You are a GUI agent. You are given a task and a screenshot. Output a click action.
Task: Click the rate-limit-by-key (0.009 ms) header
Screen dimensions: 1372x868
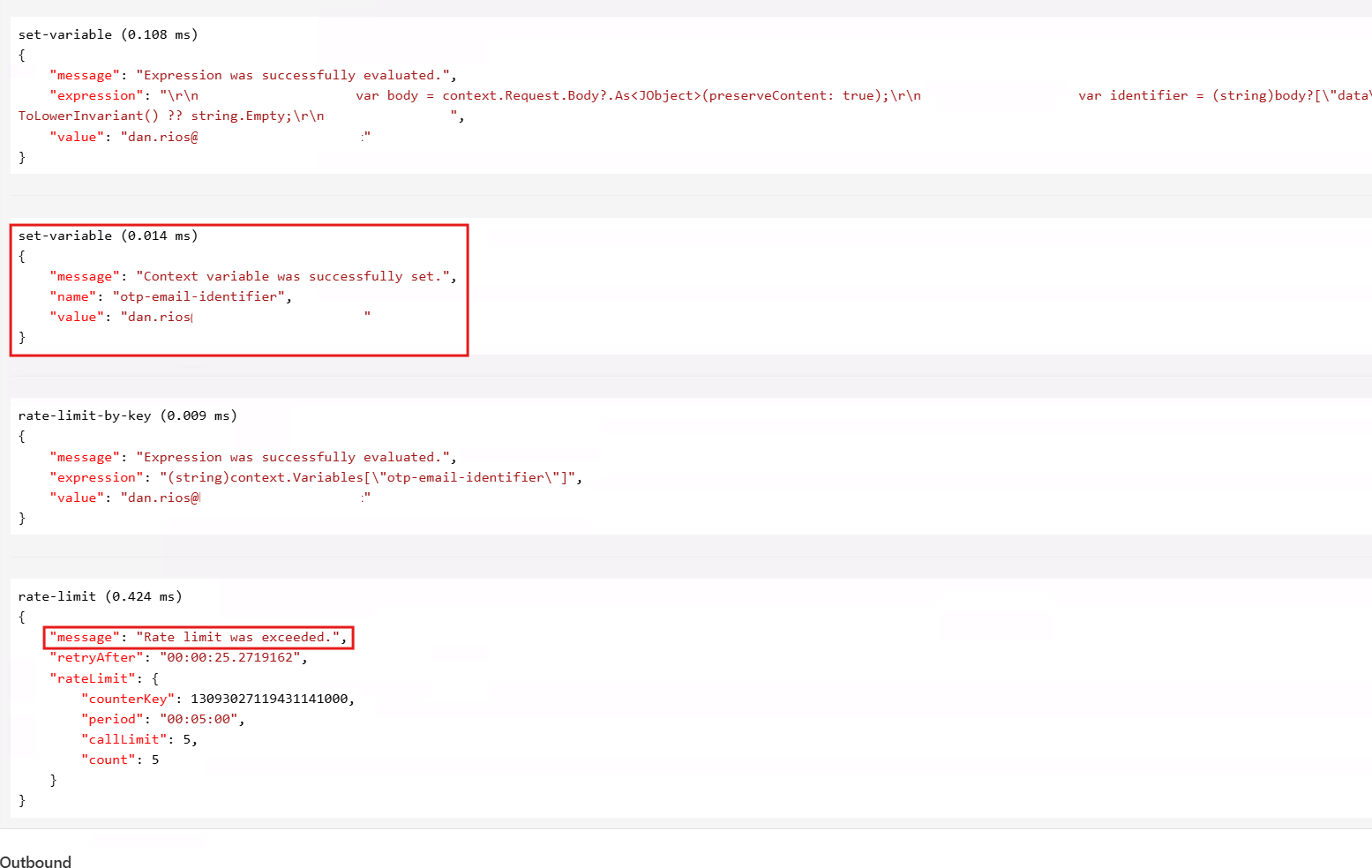127,415
